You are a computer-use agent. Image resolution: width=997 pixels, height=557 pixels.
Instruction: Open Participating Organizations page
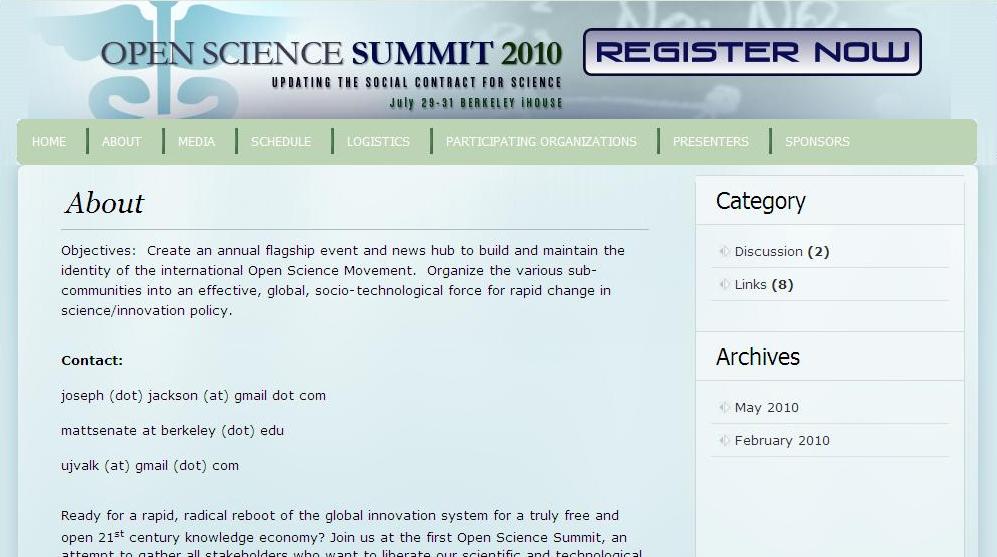coord(541,142)
